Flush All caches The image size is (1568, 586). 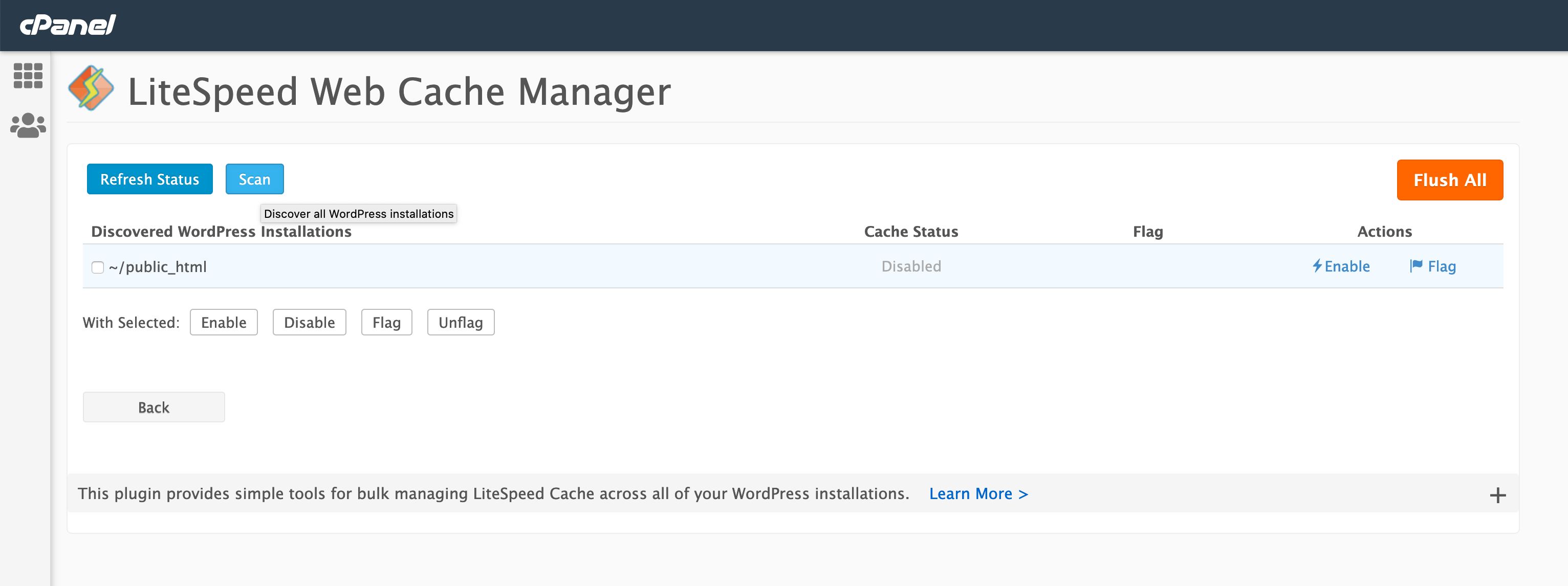[1449, 180]
